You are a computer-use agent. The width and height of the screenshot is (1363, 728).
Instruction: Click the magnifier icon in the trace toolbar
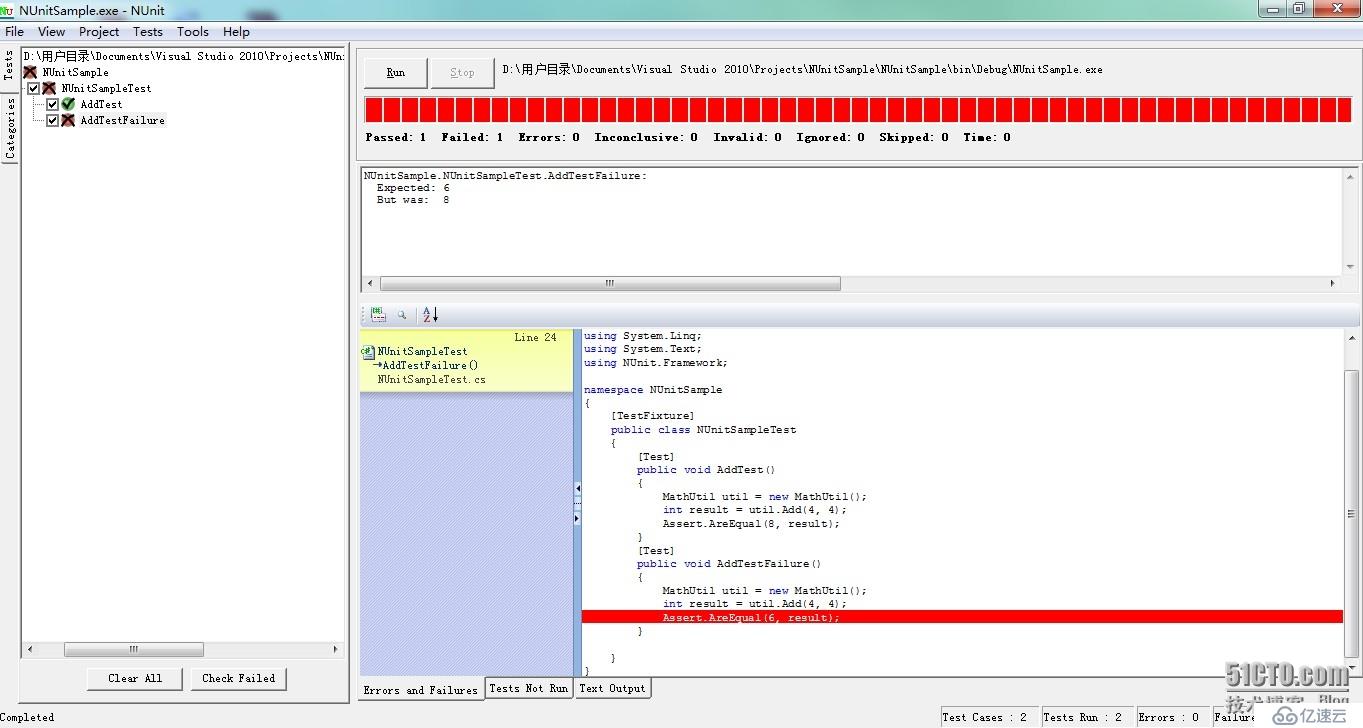point(402,315)
